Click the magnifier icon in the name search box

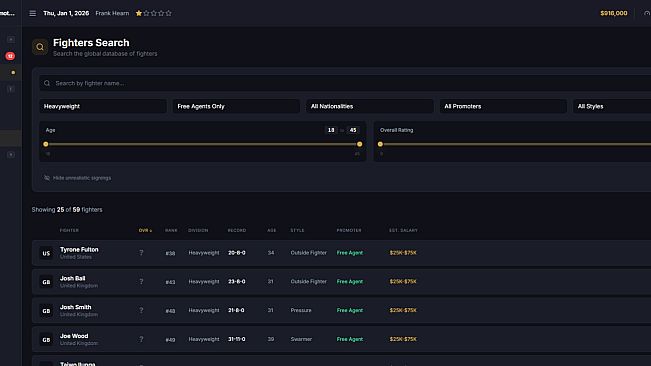(x=47, y=83)
